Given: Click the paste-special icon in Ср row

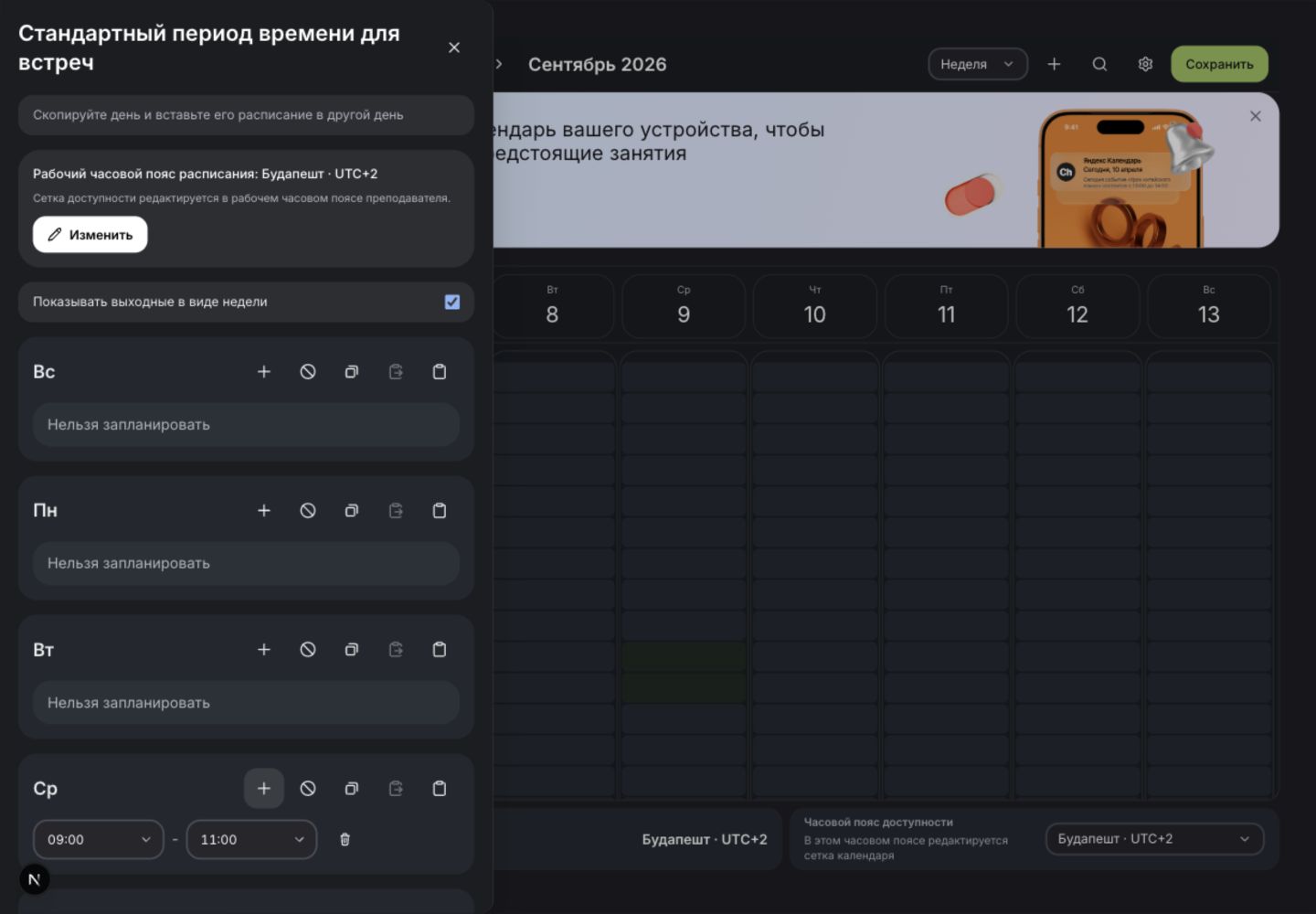Looking at the screenshot, I should pos(396,789).
